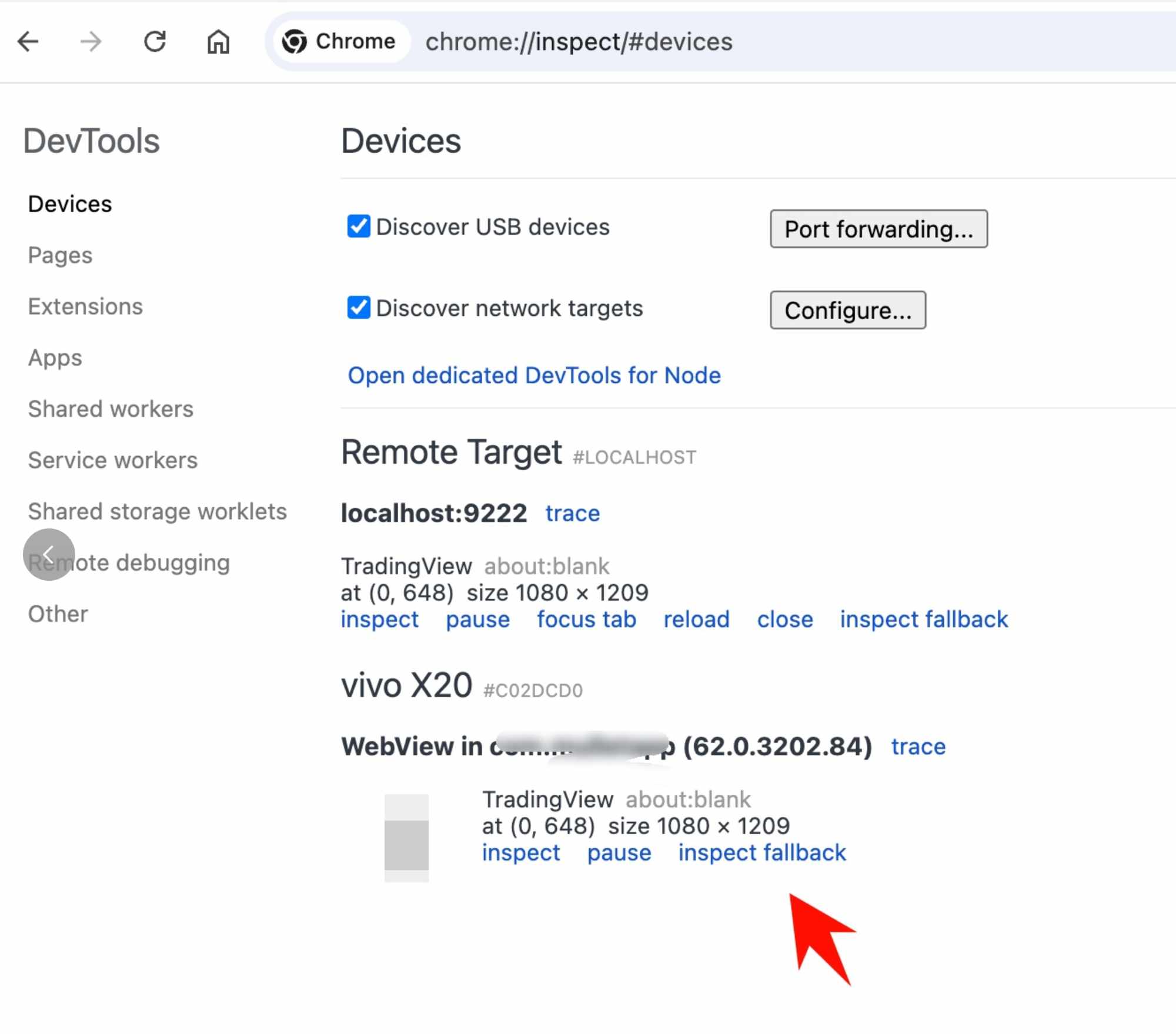Open dedicated DevTools for Node
The height and width of the screenshot is (1034, 1176).
coord(534,375)
